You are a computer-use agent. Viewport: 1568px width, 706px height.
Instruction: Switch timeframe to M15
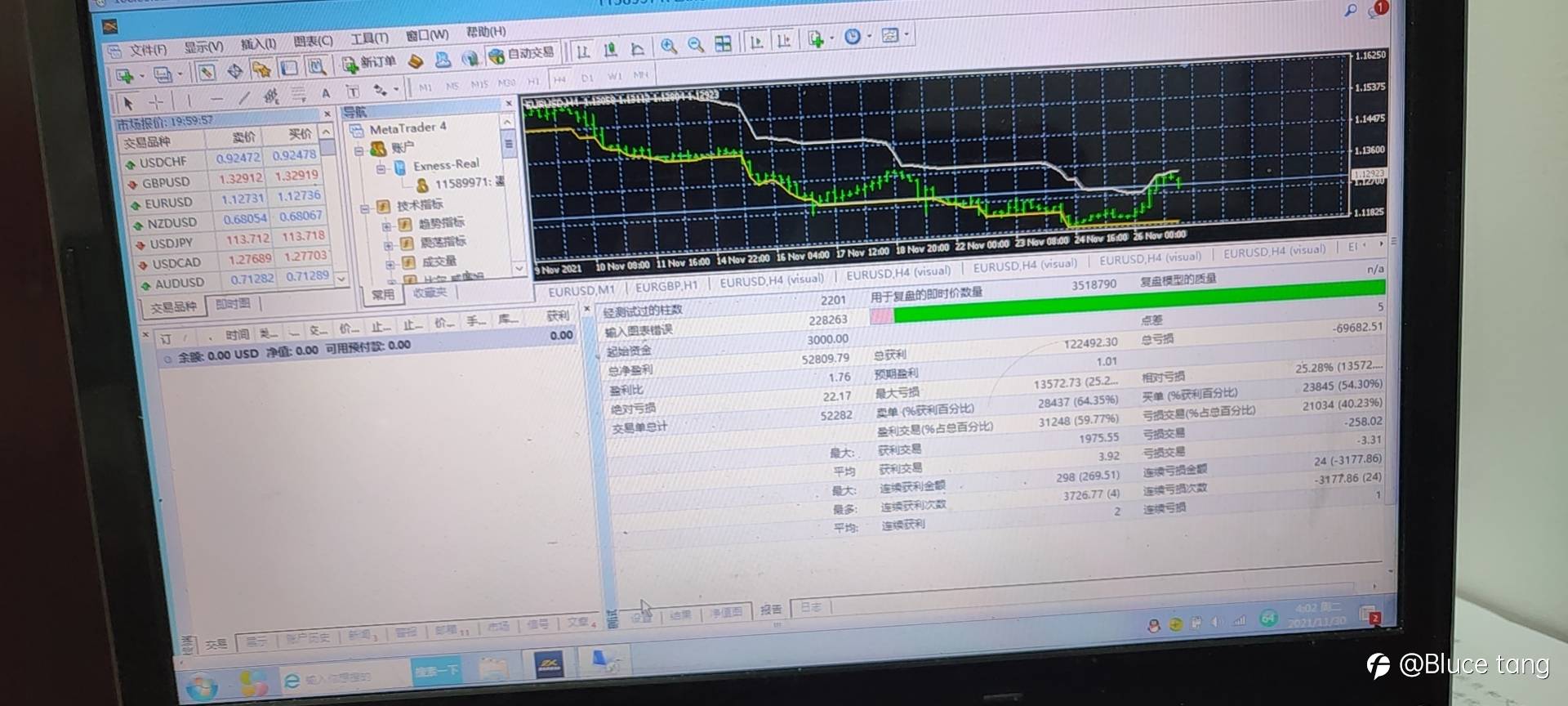[x=479, y=83]
